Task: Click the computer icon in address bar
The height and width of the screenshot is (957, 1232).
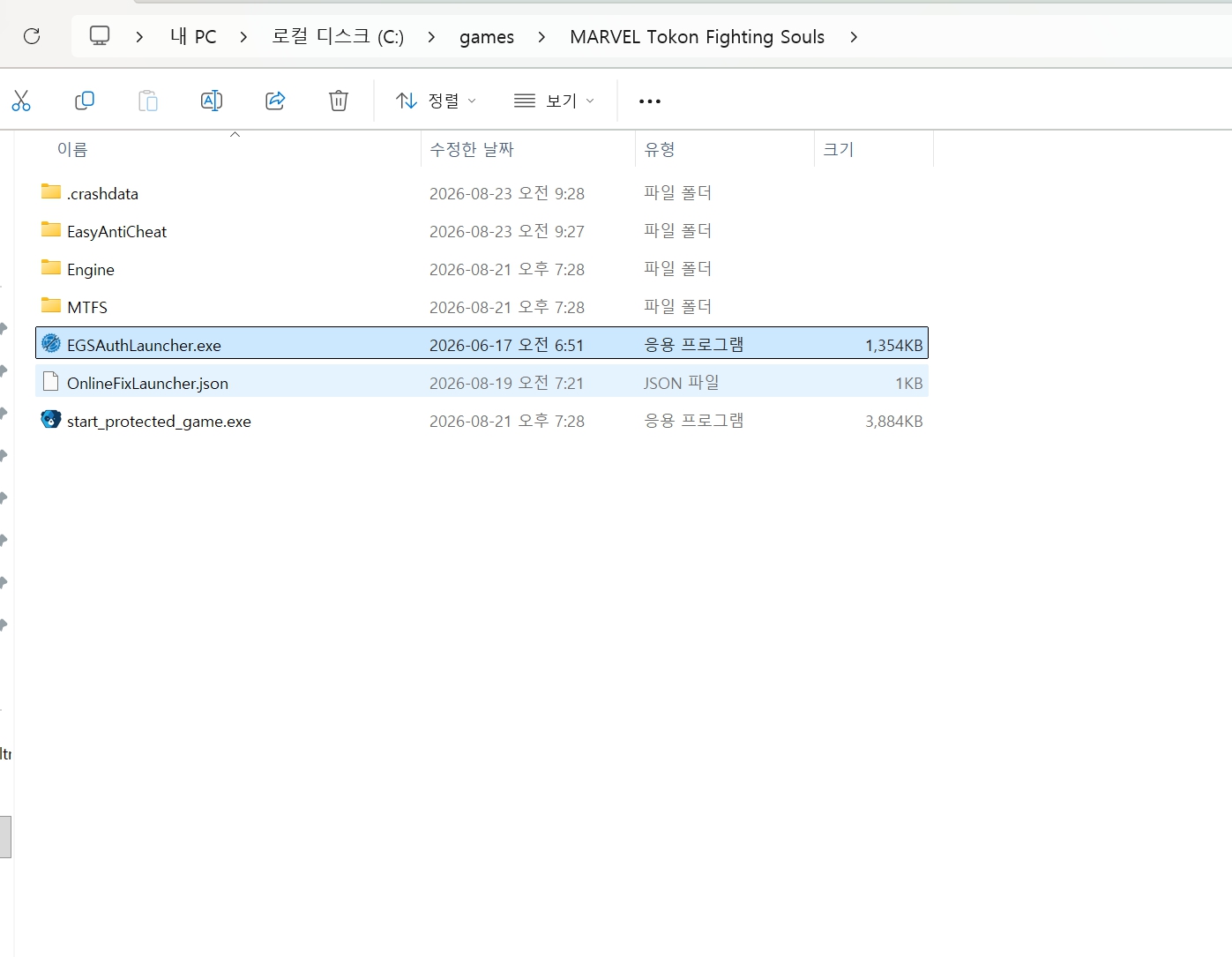Action: (100, 36)
